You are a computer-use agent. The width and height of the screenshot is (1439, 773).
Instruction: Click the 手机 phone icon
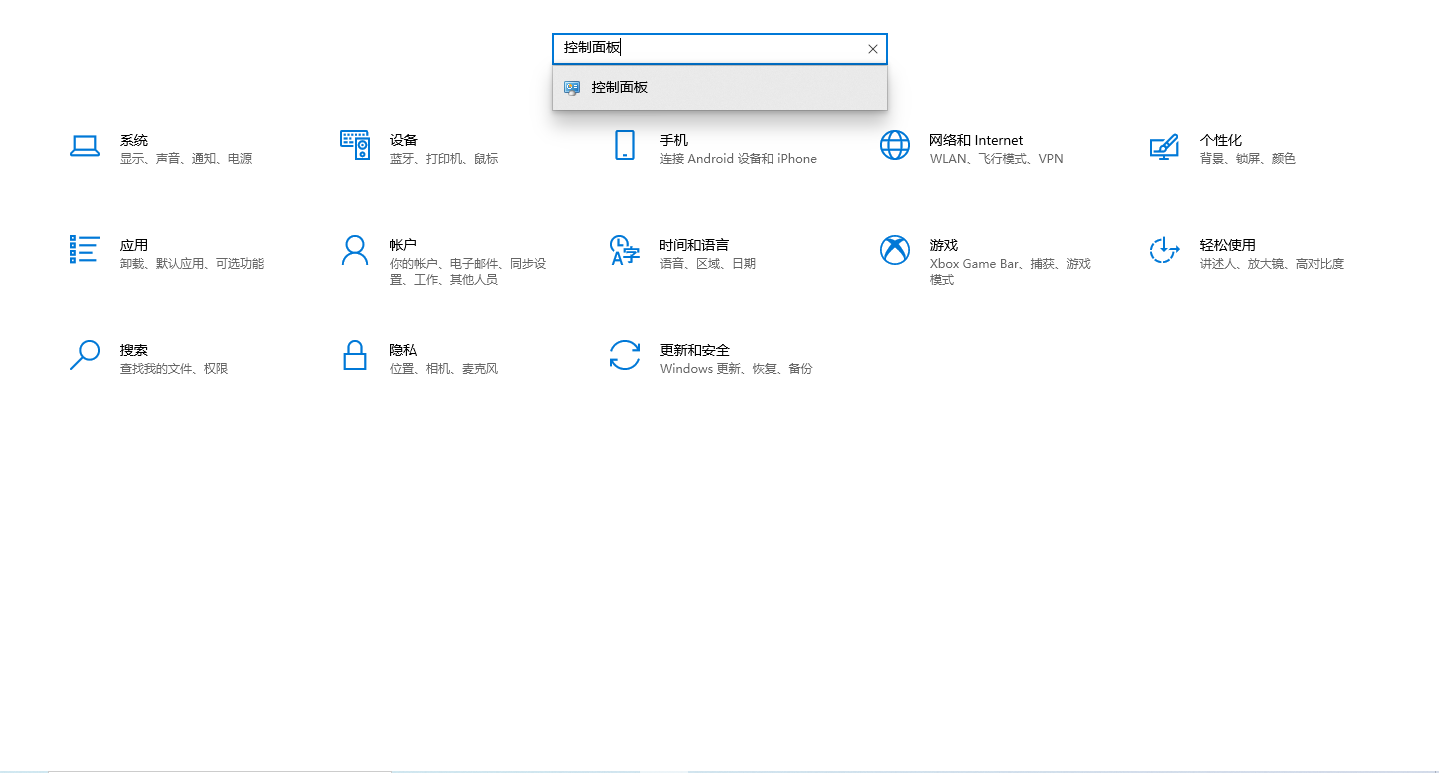click(x=625, y=145)
